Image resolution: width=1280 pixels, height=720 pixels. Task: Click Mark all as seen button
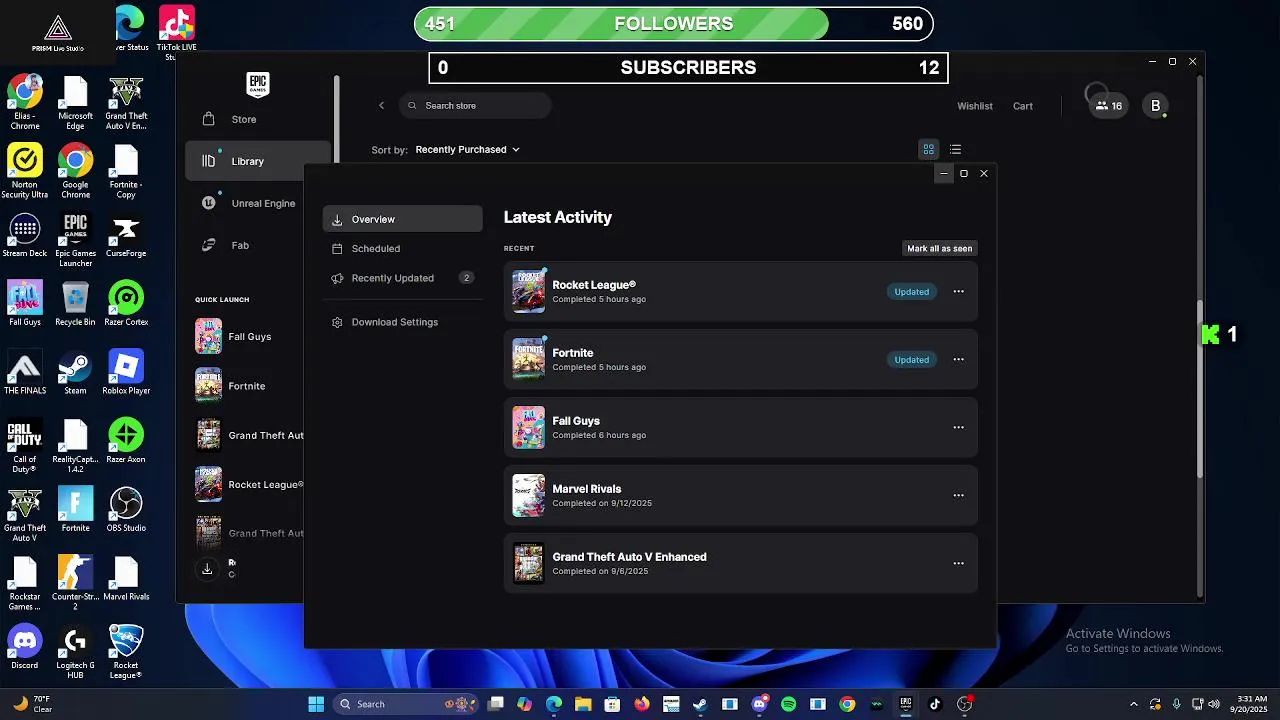[939, 248]
